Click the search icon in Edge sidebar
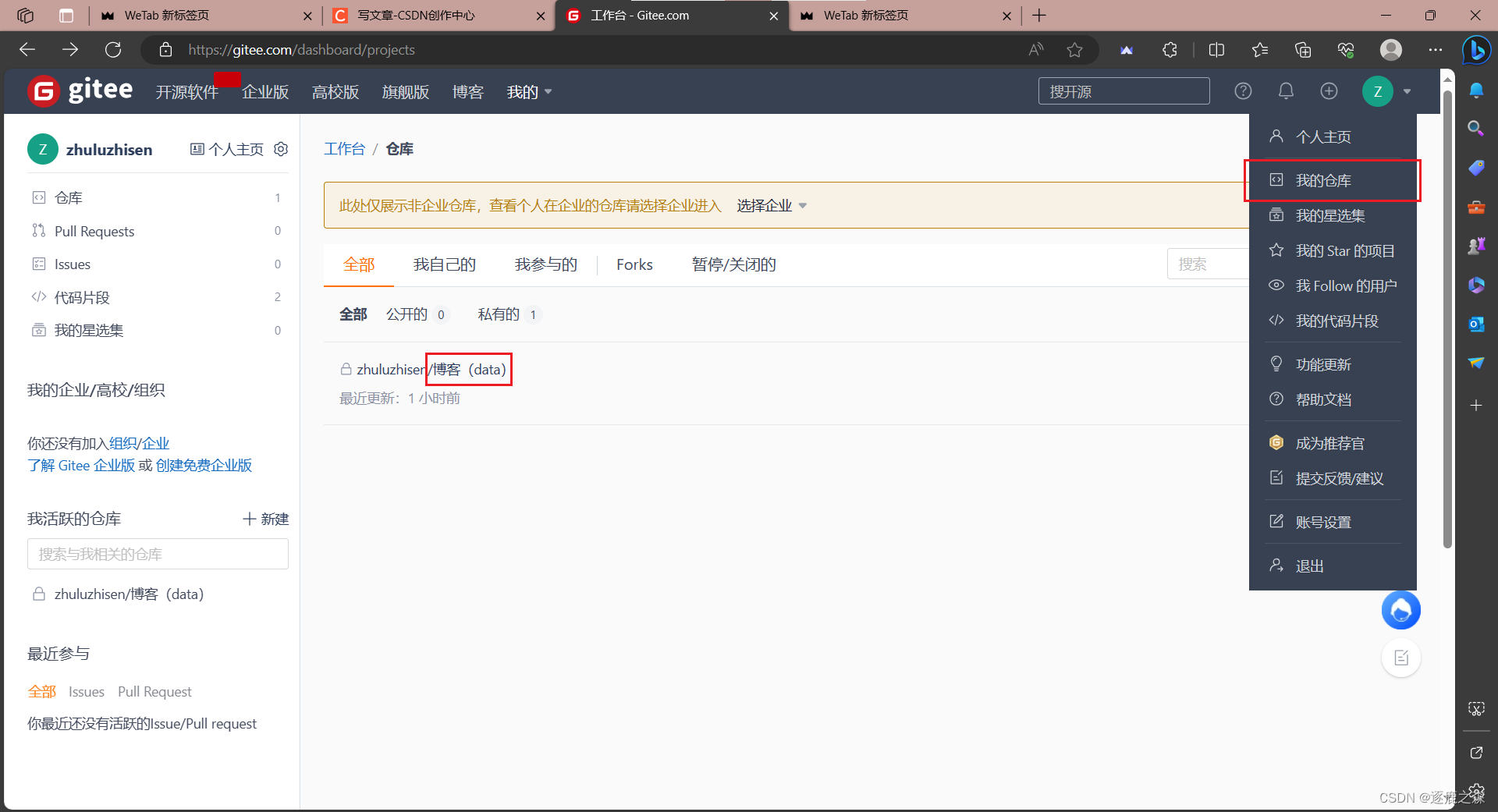The width and height of the screenshot is (1498, 812). point(1476,128)
